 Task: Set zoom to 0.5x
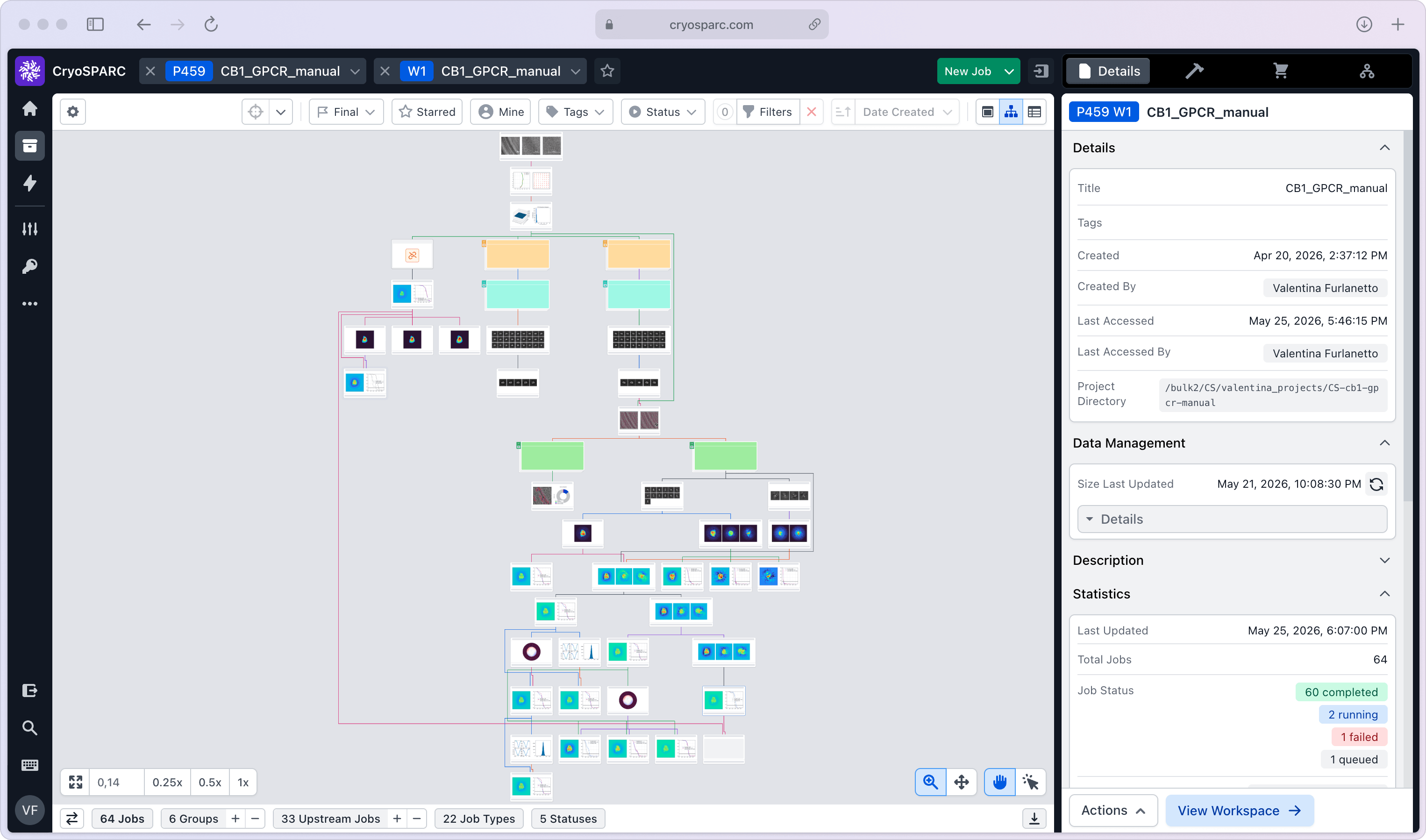pyautogui.click(x=209, y=782)
